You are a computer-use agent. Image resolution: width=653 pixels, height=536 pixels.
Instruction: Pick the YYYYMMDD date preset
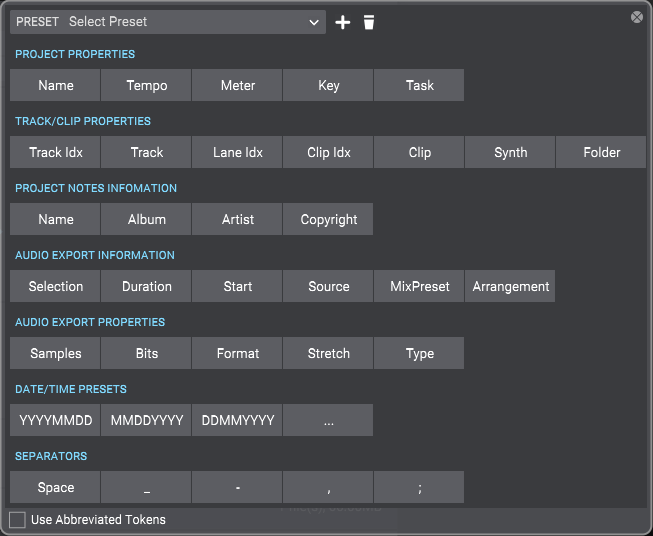56,420
